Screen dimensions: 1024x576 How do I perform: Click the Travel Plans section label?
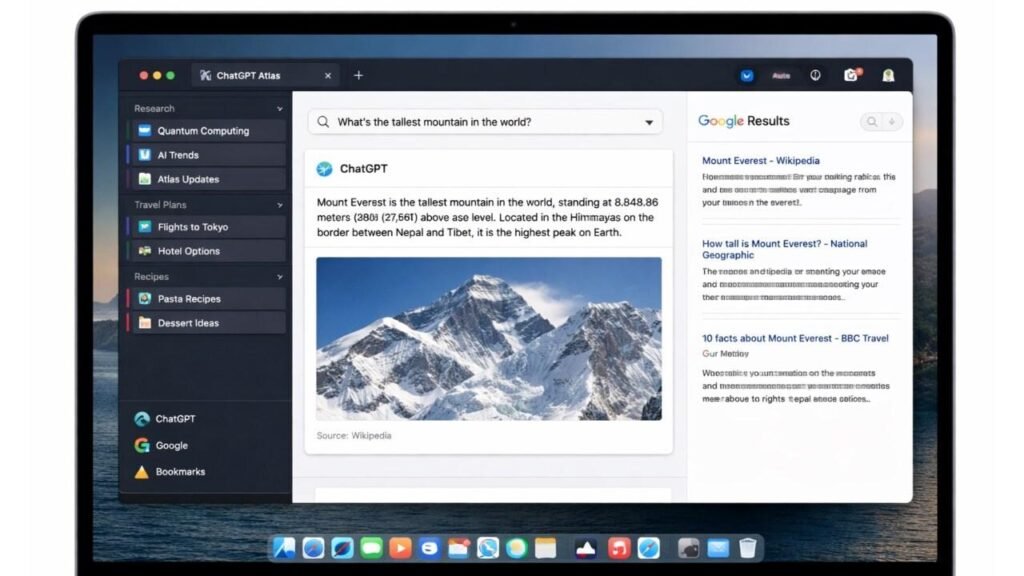point(160,204)
